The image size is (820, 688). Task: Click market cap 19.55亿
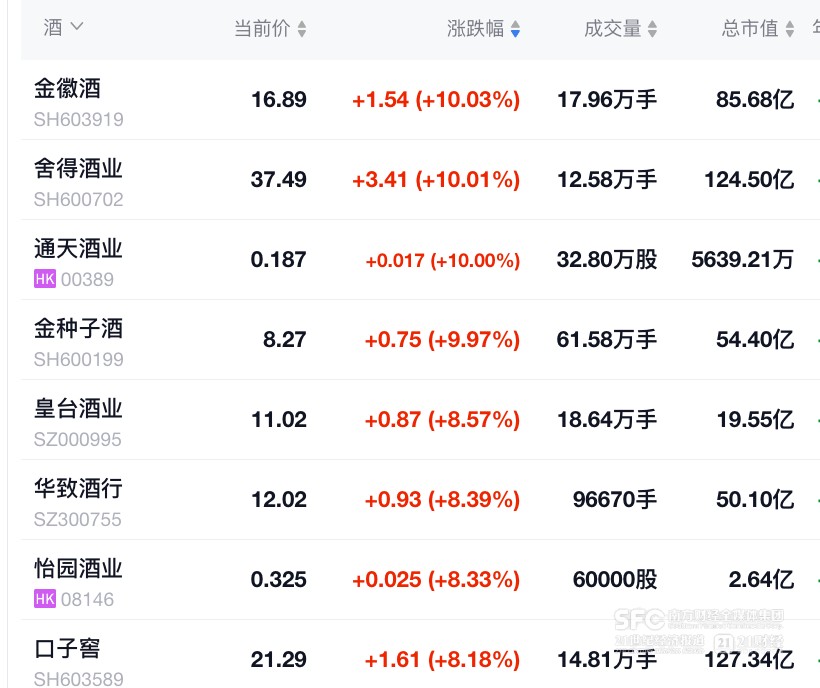tap(755, 419)
